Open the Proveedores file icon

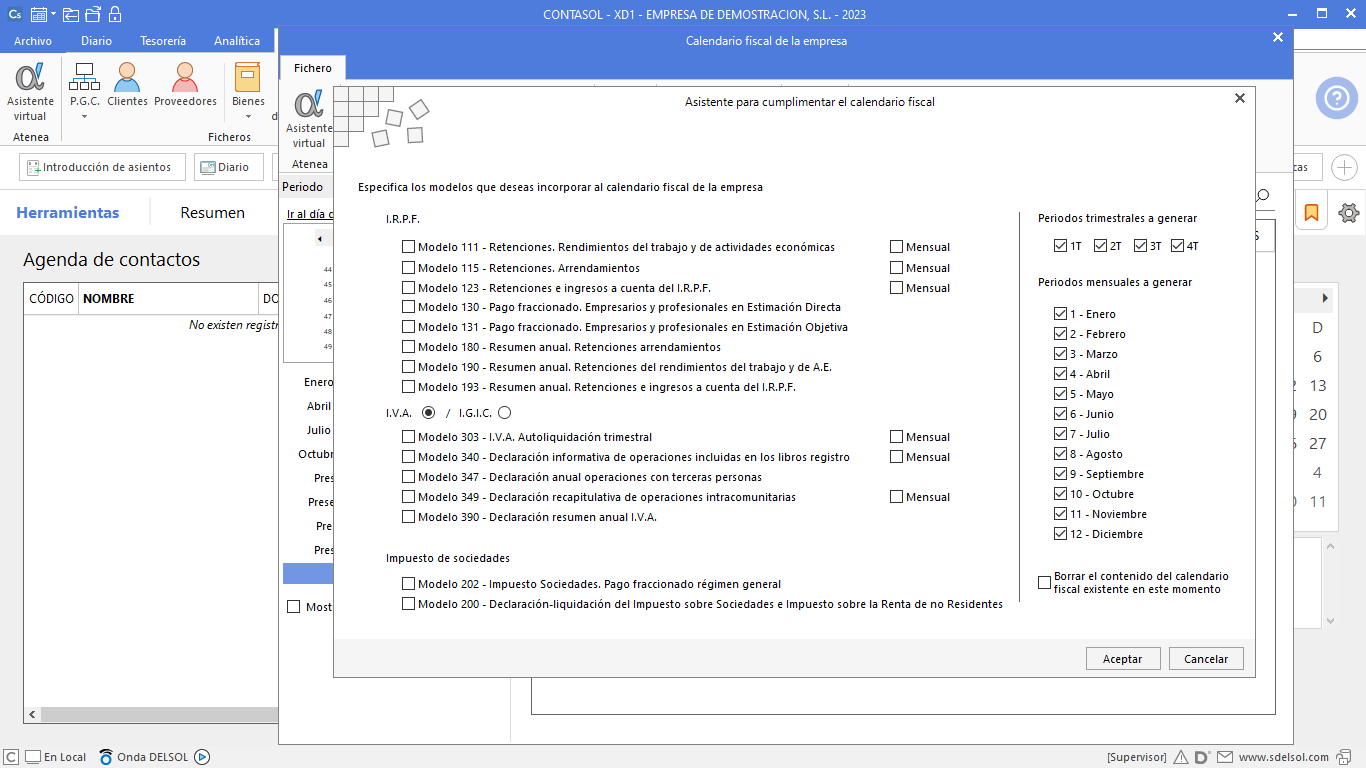pos(185,83)
